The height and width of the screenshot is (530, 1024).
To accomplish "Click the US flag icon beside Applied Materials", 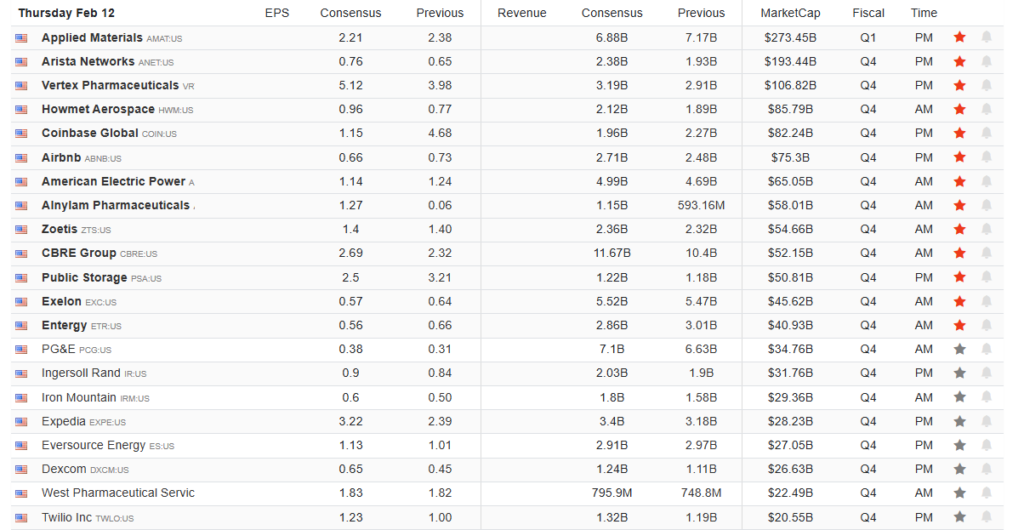I will pos(21,38).
